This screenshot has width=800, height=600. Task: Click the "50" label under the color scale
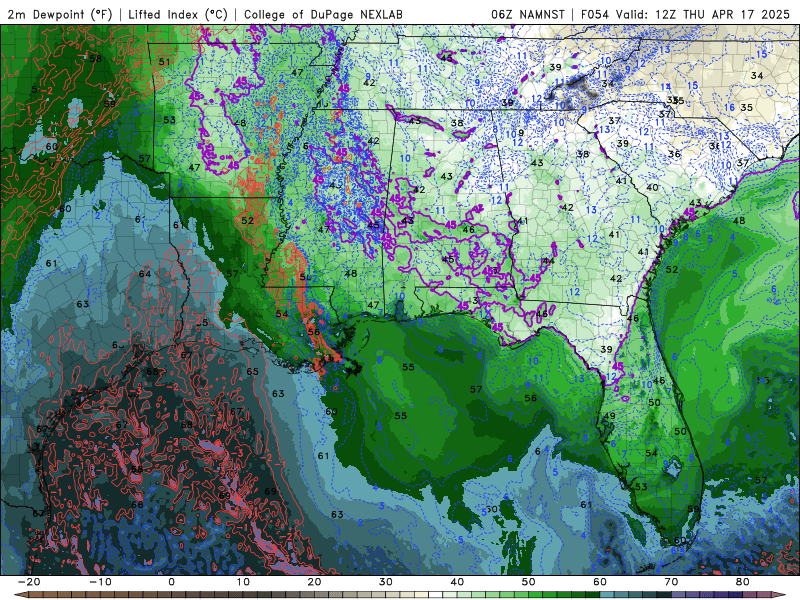[529, 582]
